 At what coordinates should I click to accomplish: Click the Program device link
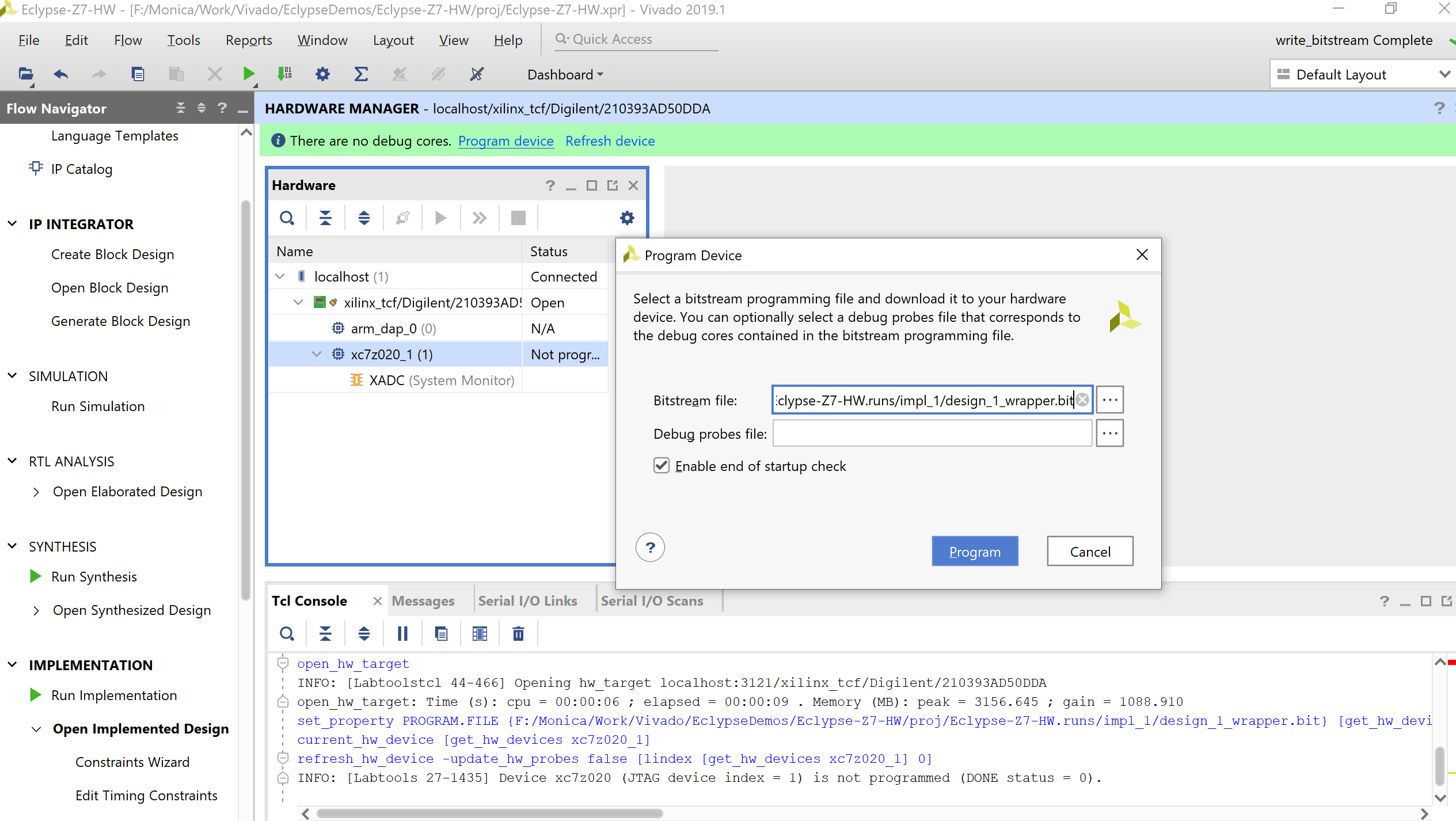tap(505, 141)
